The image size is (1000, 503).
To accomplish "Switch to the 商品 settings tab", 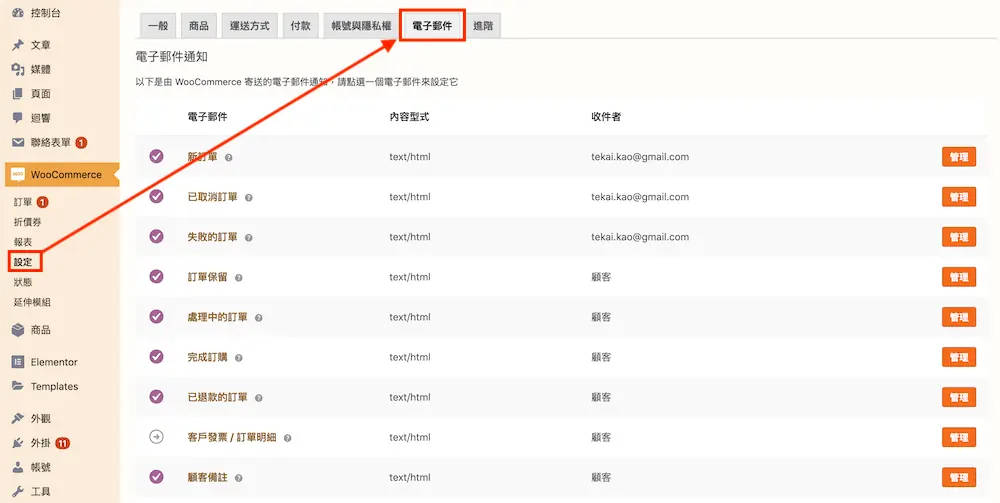I will click(x=199, y=26).
